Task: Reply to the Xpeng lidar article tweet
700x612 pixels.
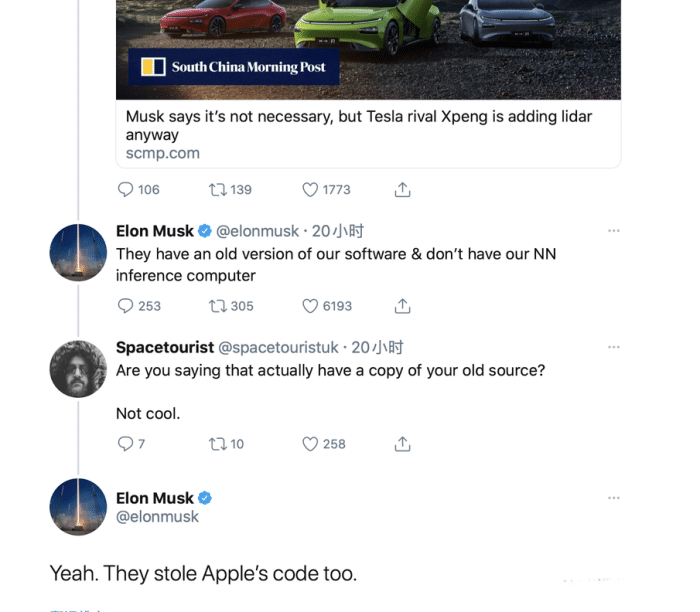Action: 125,190
